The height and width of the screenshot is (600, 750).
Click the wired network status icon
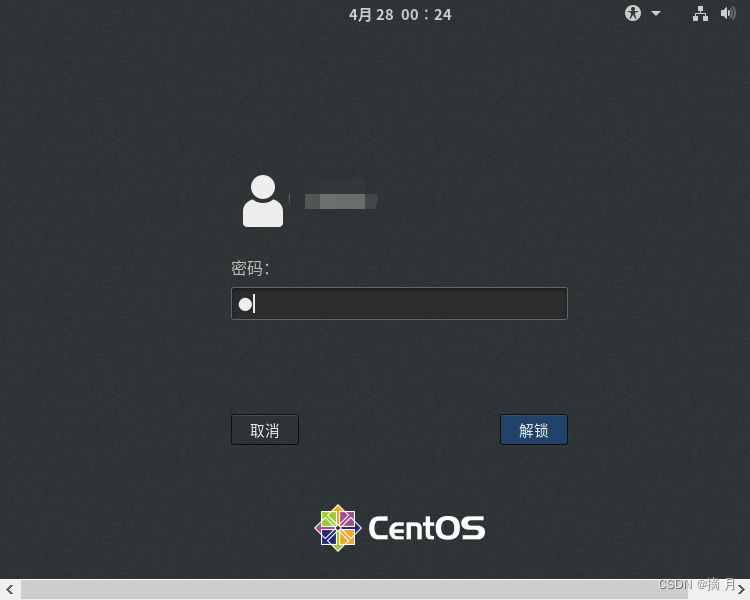point(700,13)
